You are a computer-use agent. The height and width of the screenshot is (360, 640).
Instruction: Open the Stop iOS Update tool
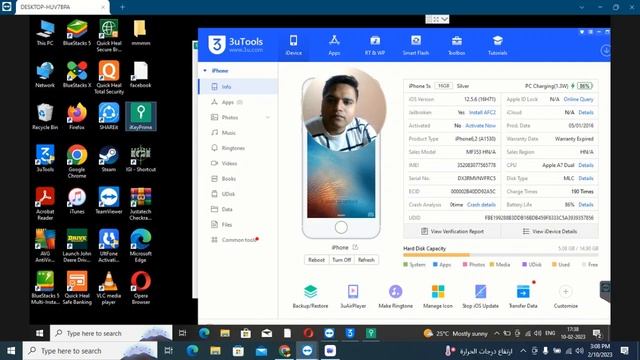(480, 296)
